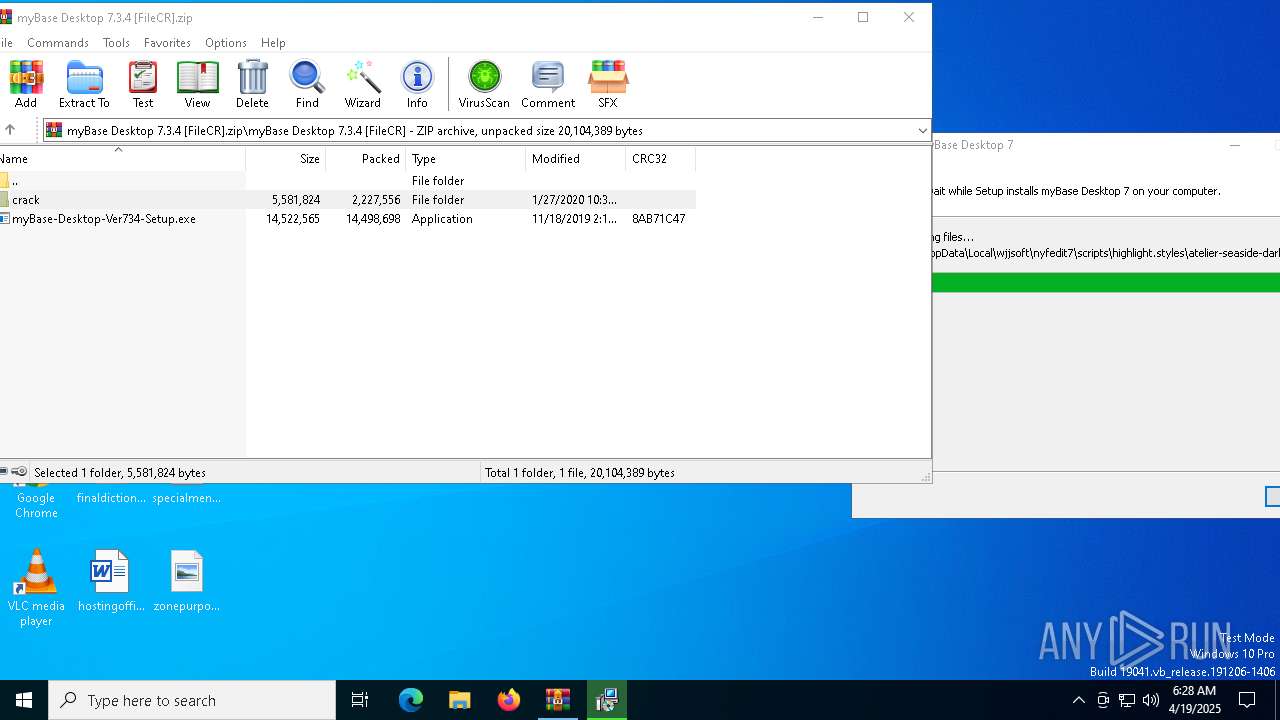
Task: Go up one folder level arrow
Action: click(10, 130)
